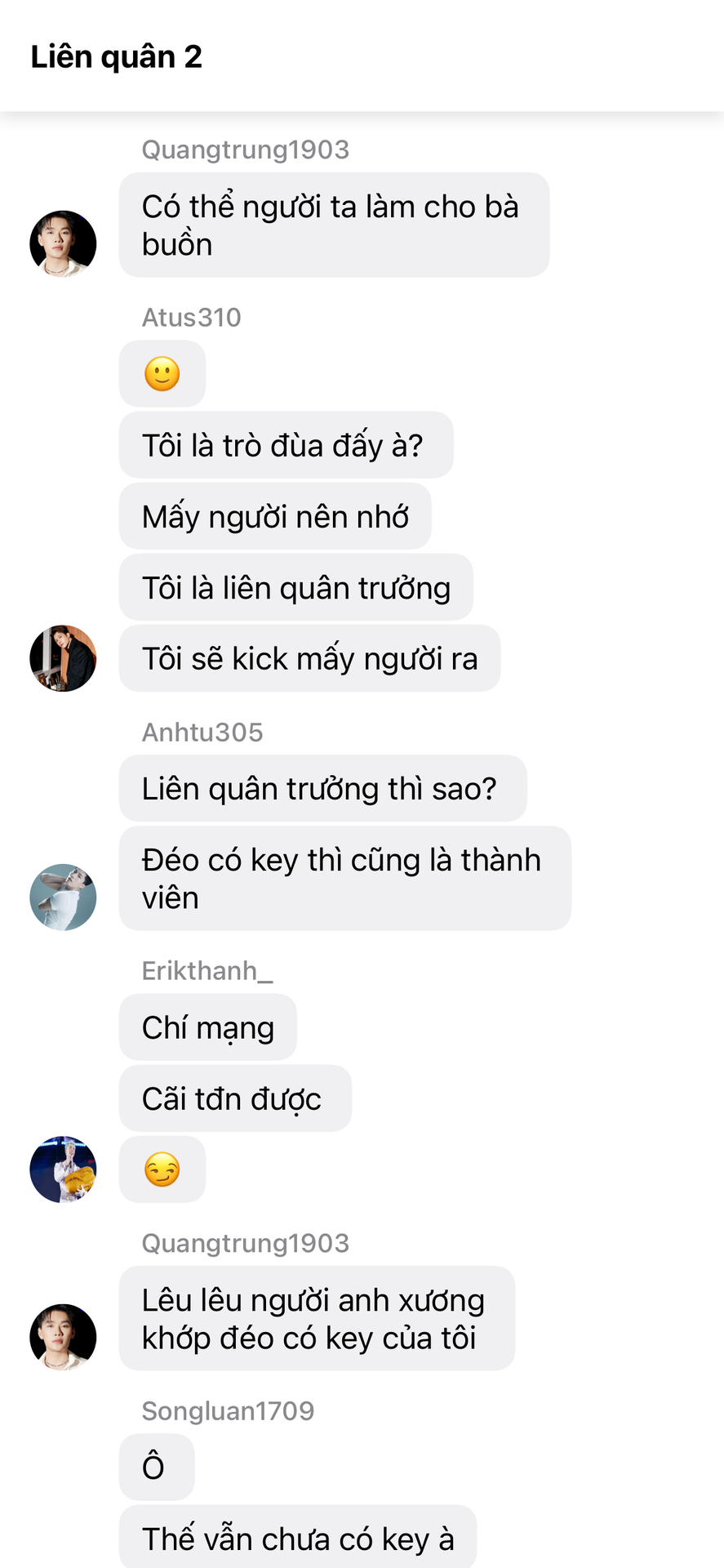Tap the single 'Ô' message bubble
The width and height of the screenshot is (724, 1568).
(157, 1468)
